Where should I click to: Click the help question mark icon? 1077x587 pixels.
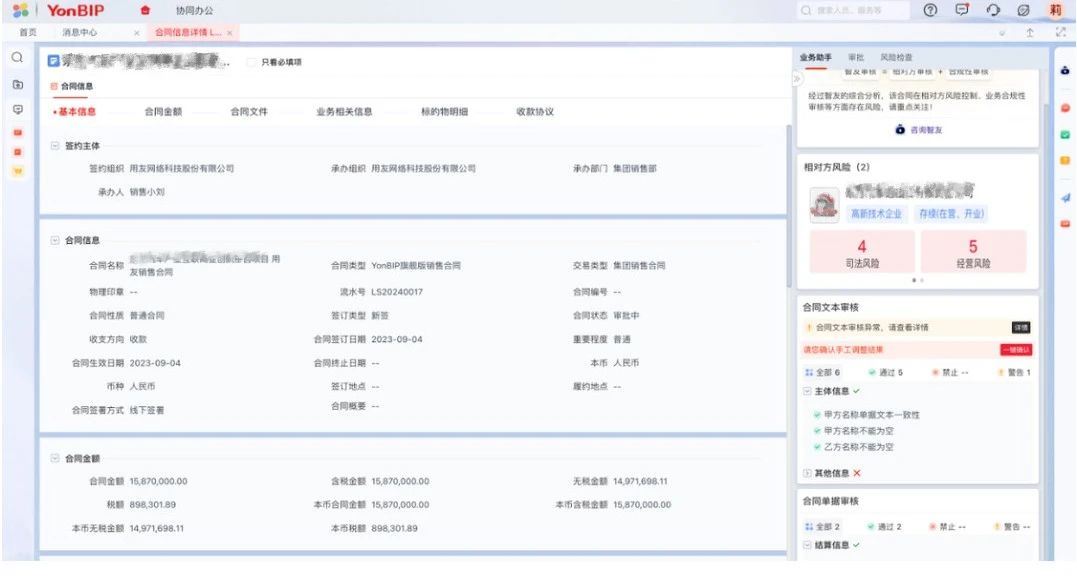coord(929,10)
